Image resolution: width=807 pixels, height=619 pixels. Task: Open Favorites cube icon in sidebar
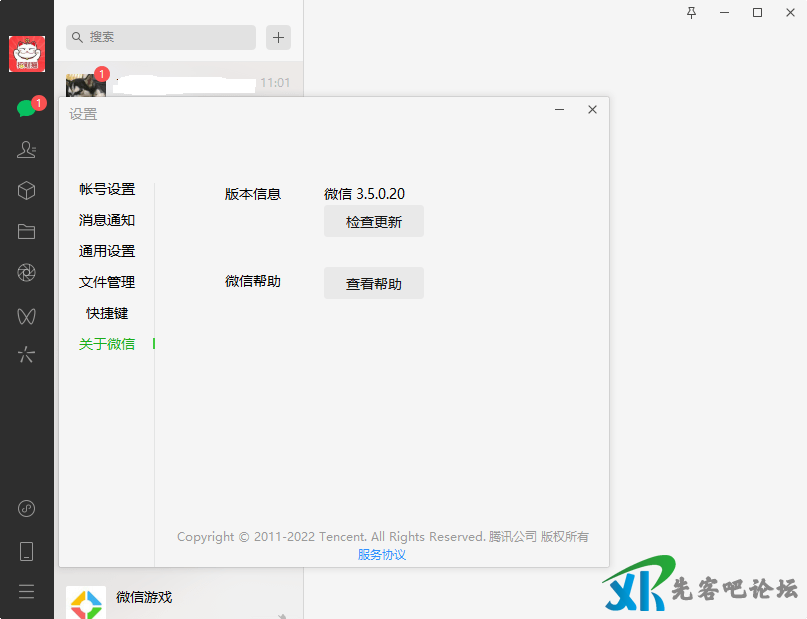[27, 191]
